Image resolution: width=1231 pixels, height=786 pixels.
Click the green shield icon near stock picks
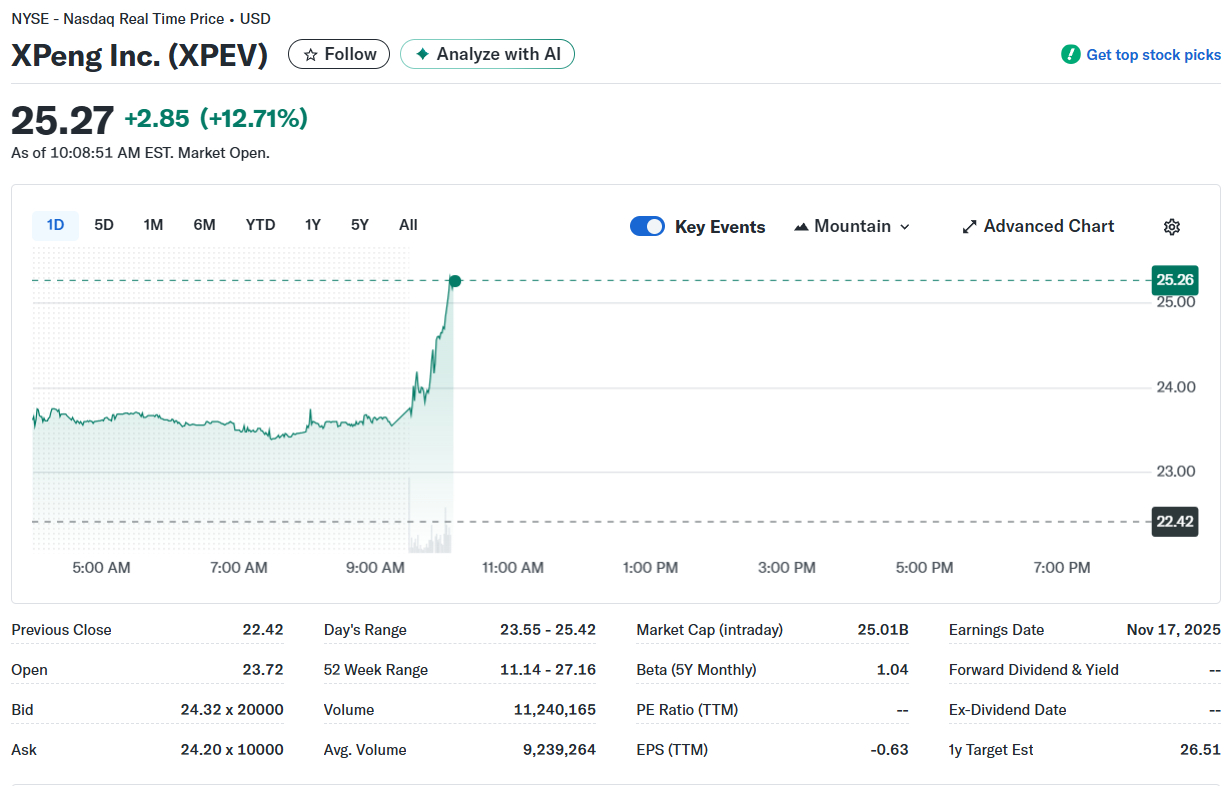(x=1071, y=54)
